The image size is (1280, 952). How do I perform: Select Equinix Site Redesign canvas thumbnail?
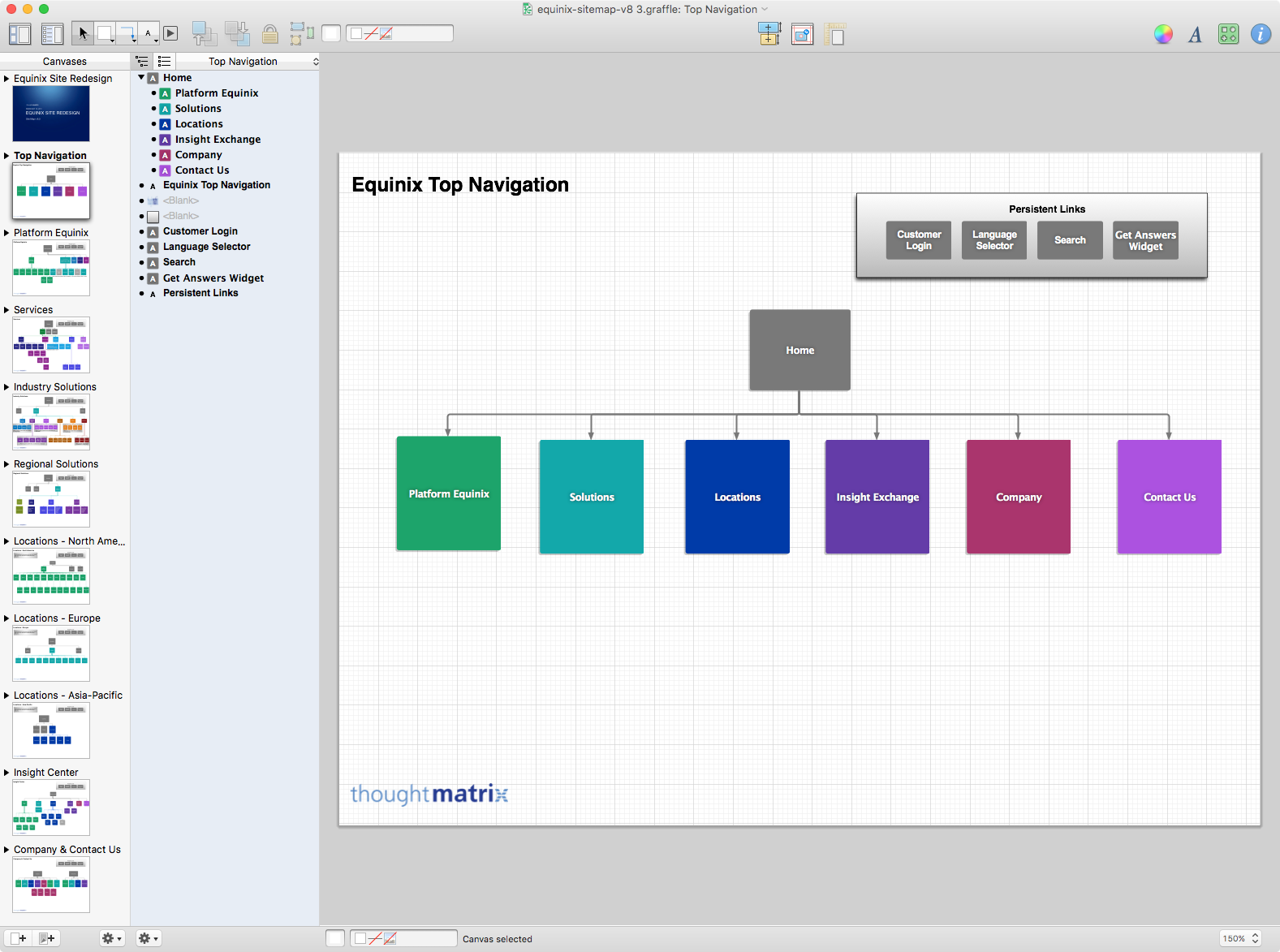point(51,114)
